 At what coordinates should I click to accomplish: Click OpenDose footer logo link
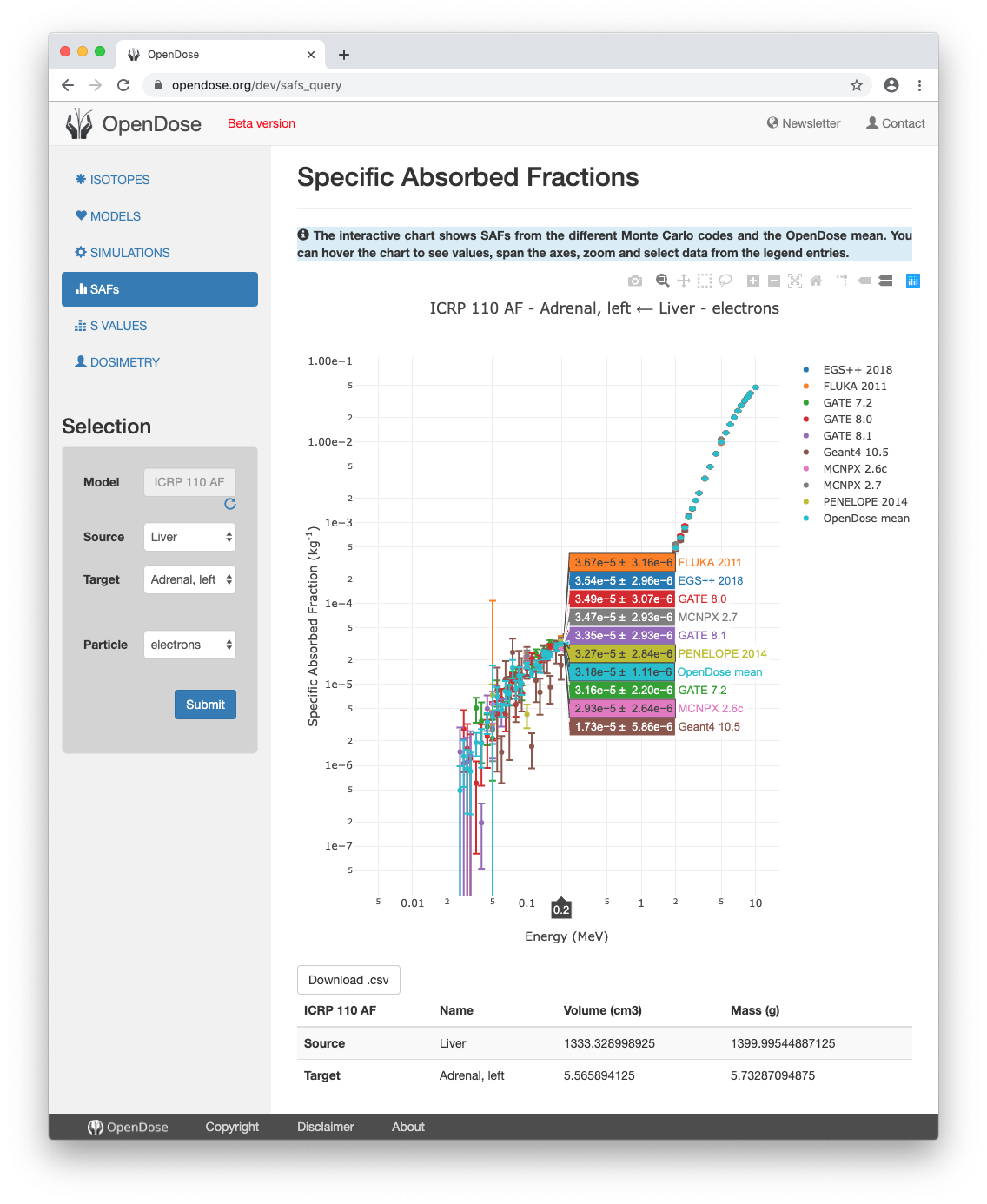pos(128,1127)
